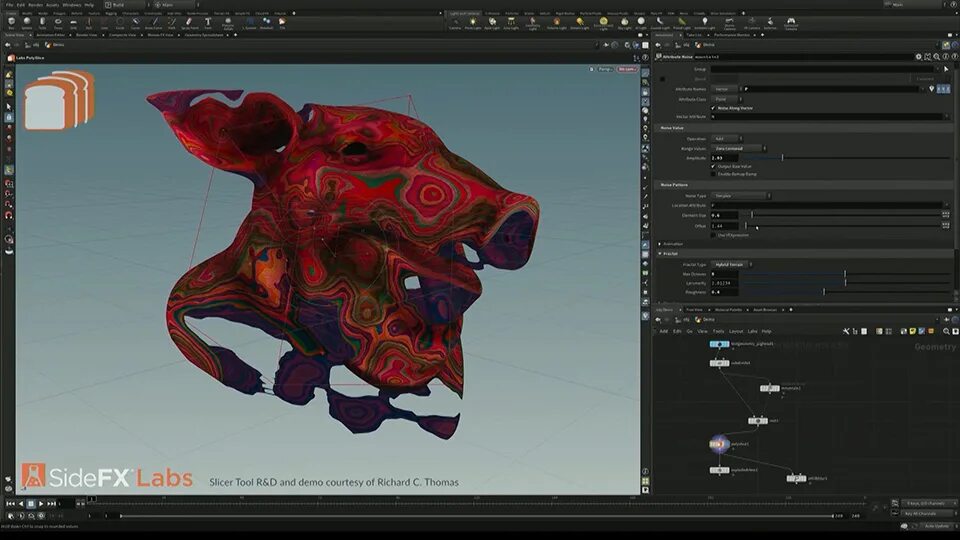This screenshot has width=960, height=540.
Task: Add an Environment Light from shelf
Action: click(x=604, y=23)
